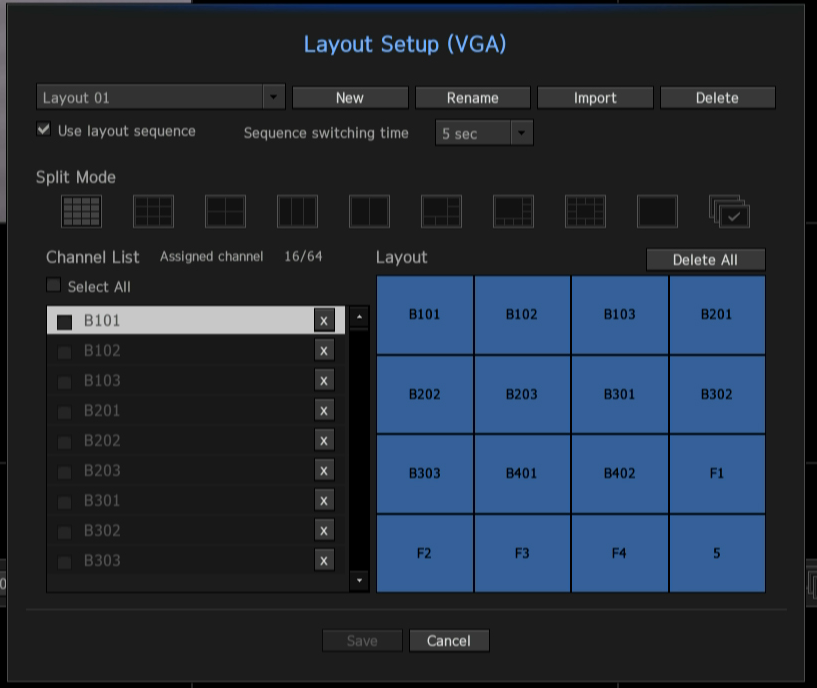The image size is (817, 688).
Task: Pick the two-column split mode icon
Action: point(369,211)
